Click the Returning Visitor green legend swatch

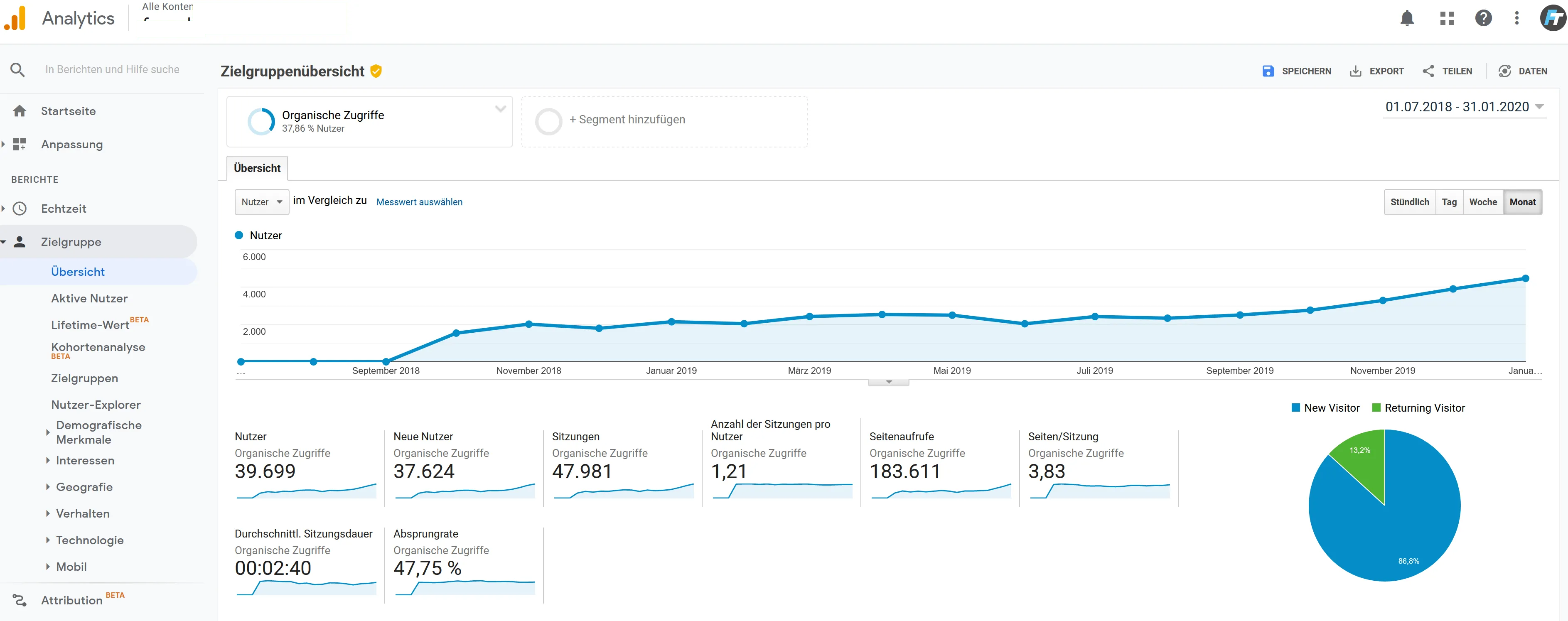[x=1376, y=408]
